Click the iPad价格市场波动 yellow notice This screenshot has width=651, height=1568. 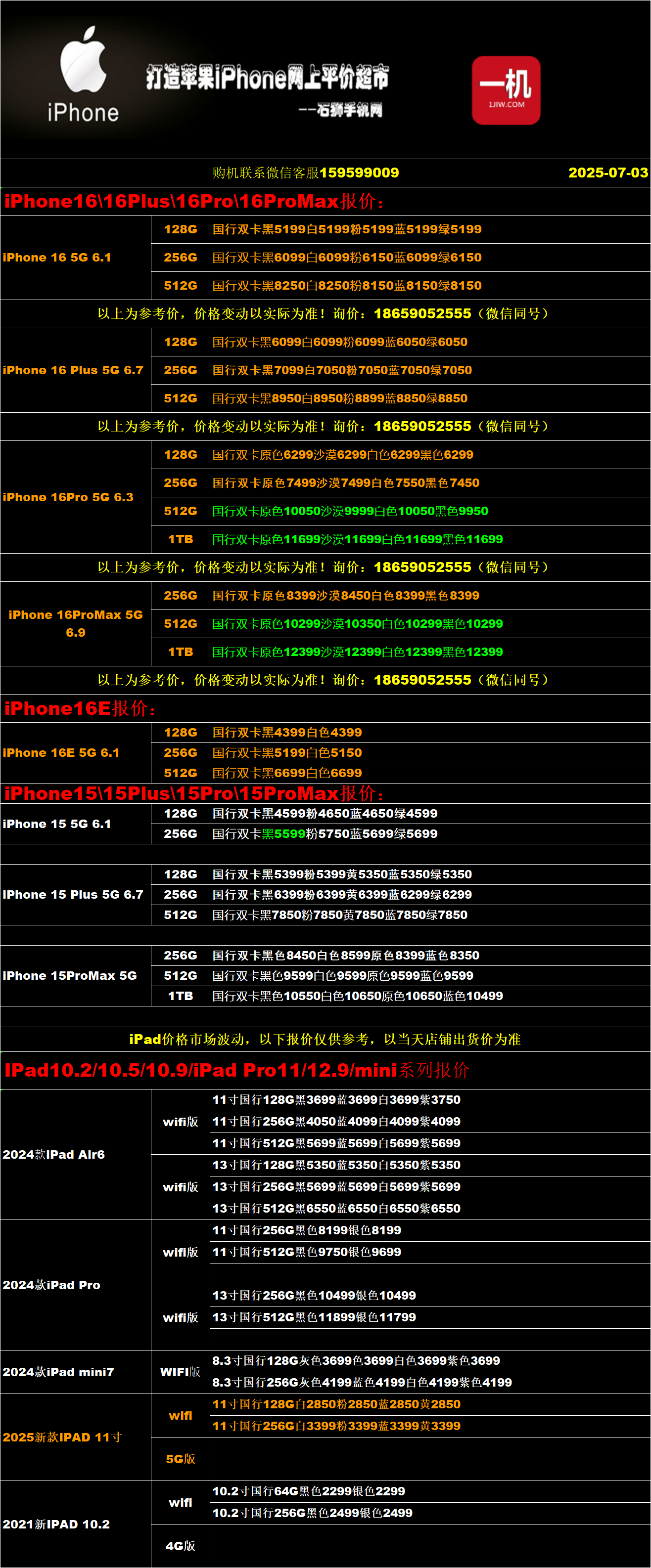click(x=325, y=1039)
